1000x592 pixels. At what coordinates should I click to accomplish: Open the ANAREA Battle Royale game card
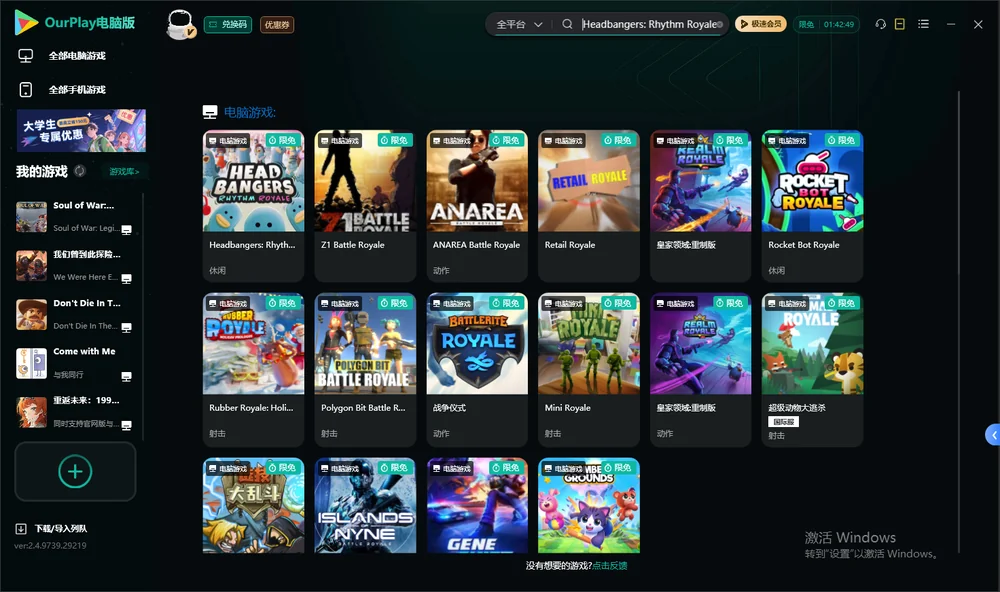(x=477, y=206)
